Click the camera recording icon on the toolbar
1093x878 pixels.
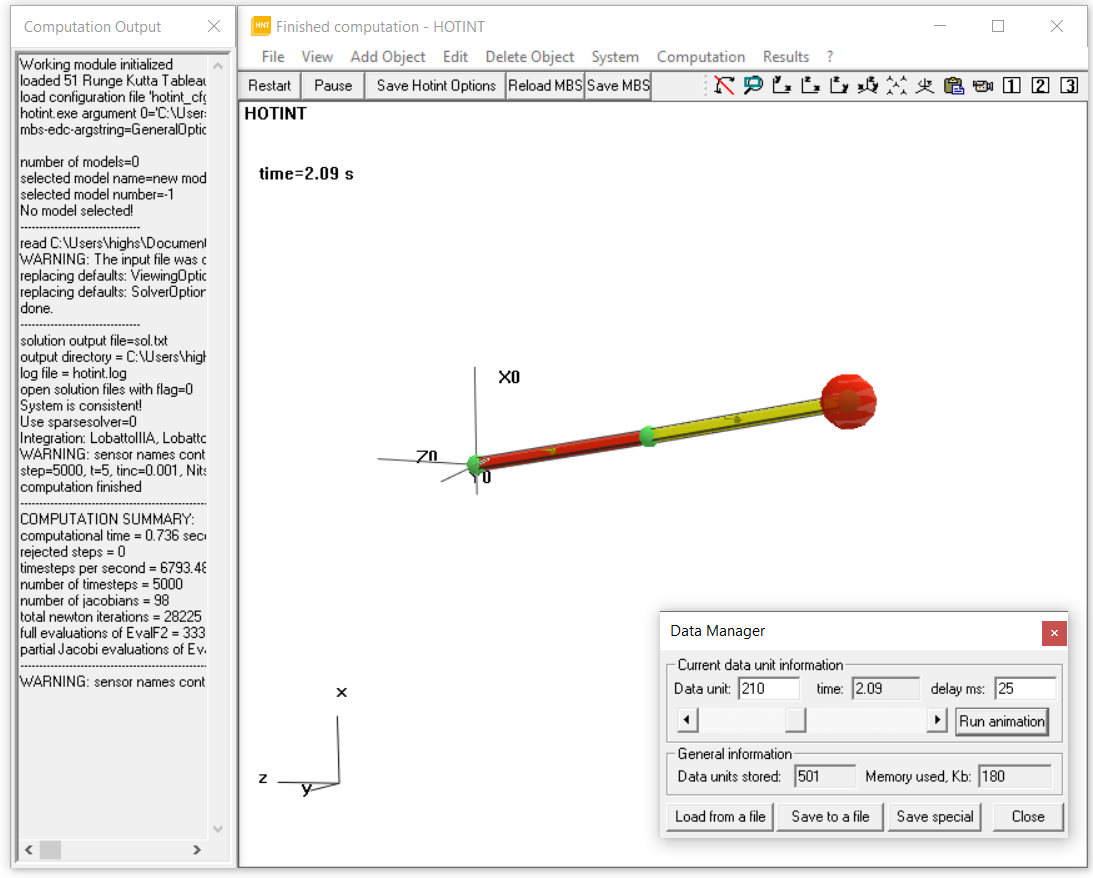pyautogui.click(x=983, y=86)
